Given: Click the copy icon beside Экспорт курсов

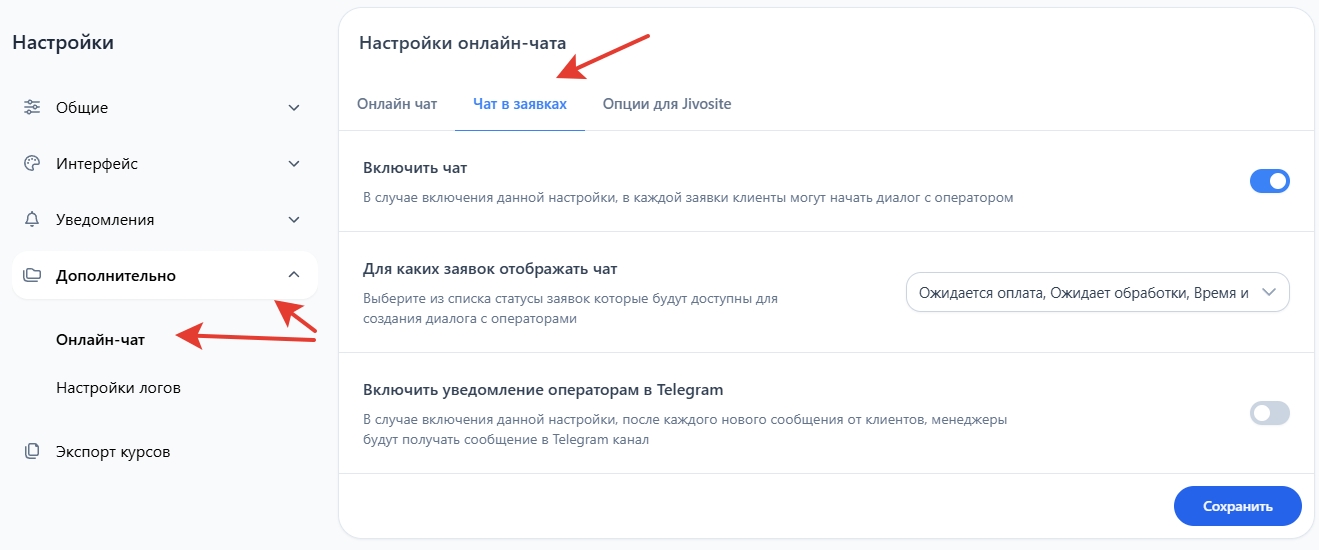Looking at the screenshot, I should 32,451.
